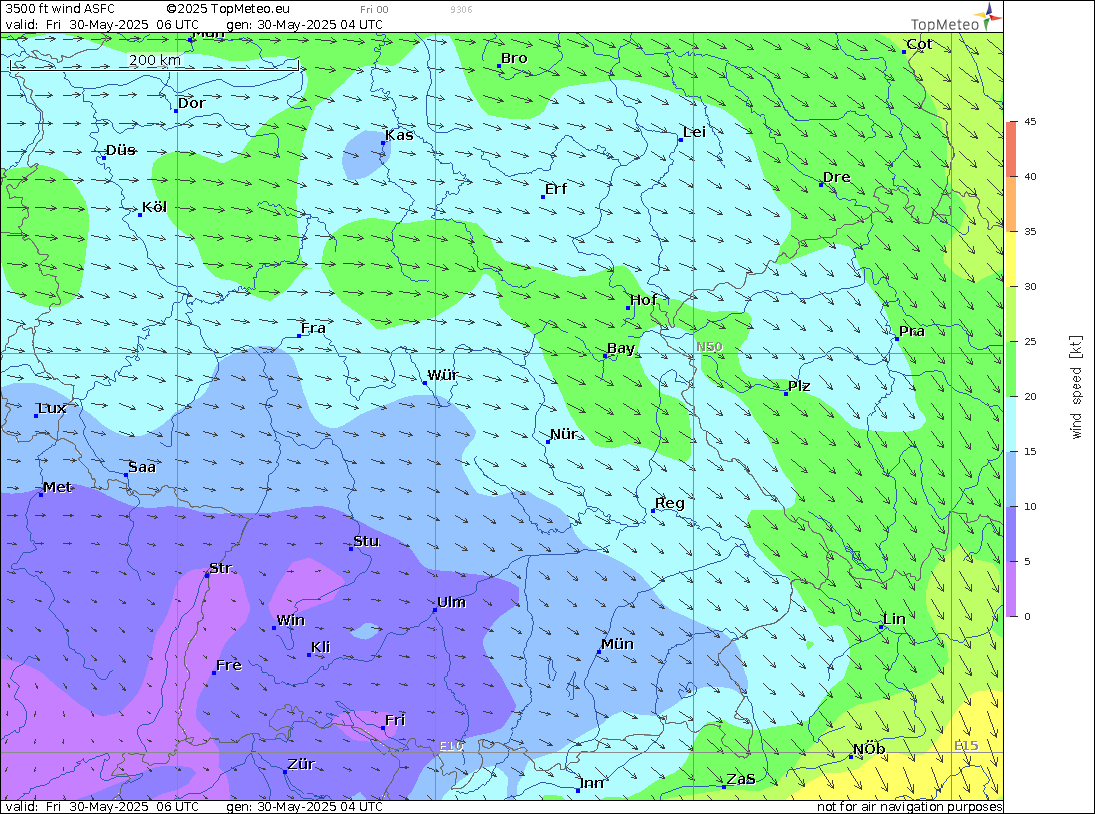
Task: Click the Fri city label near Lake Constance
Action: tap(395, 720)
